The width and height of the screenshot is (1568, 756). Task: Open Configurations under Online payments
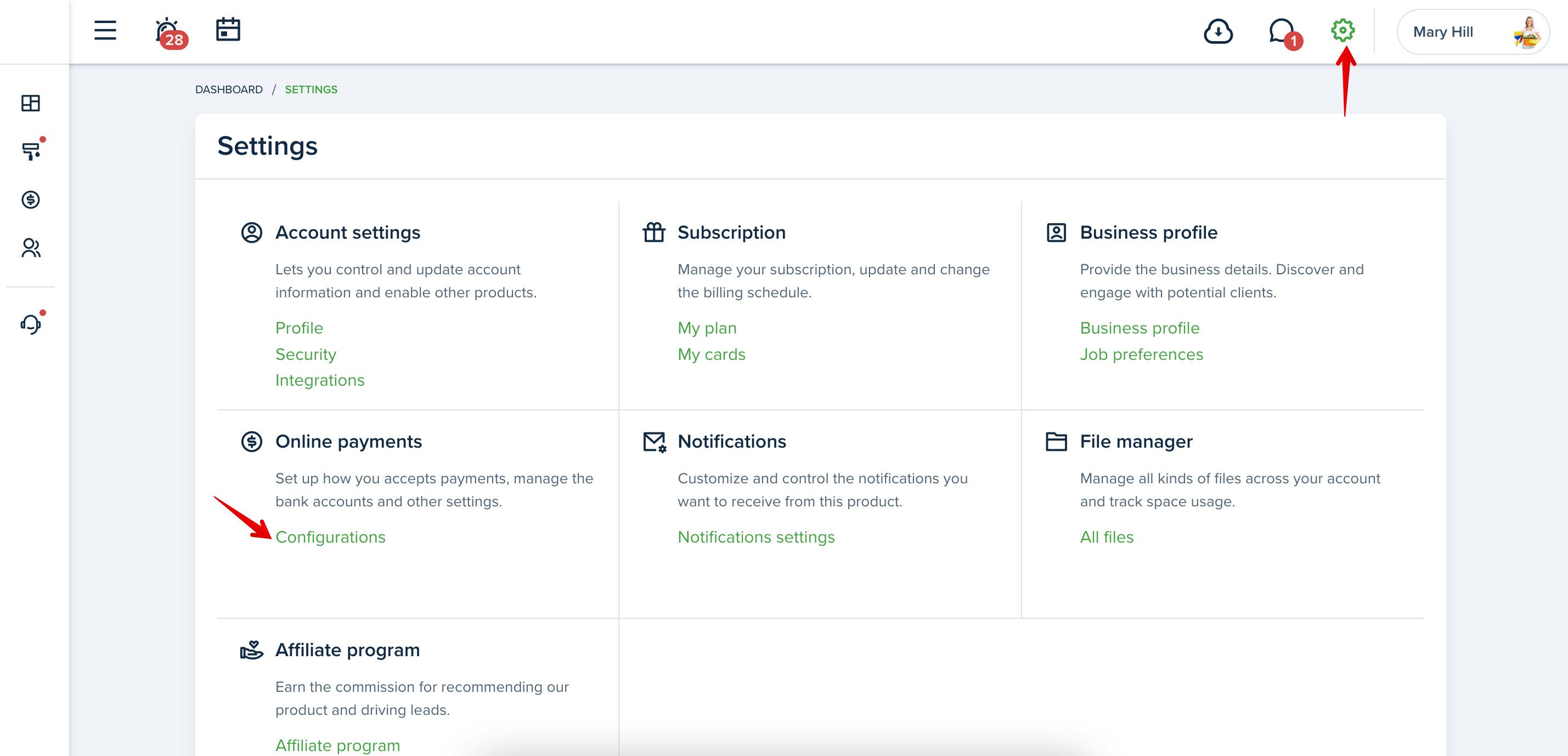[330, 537]
